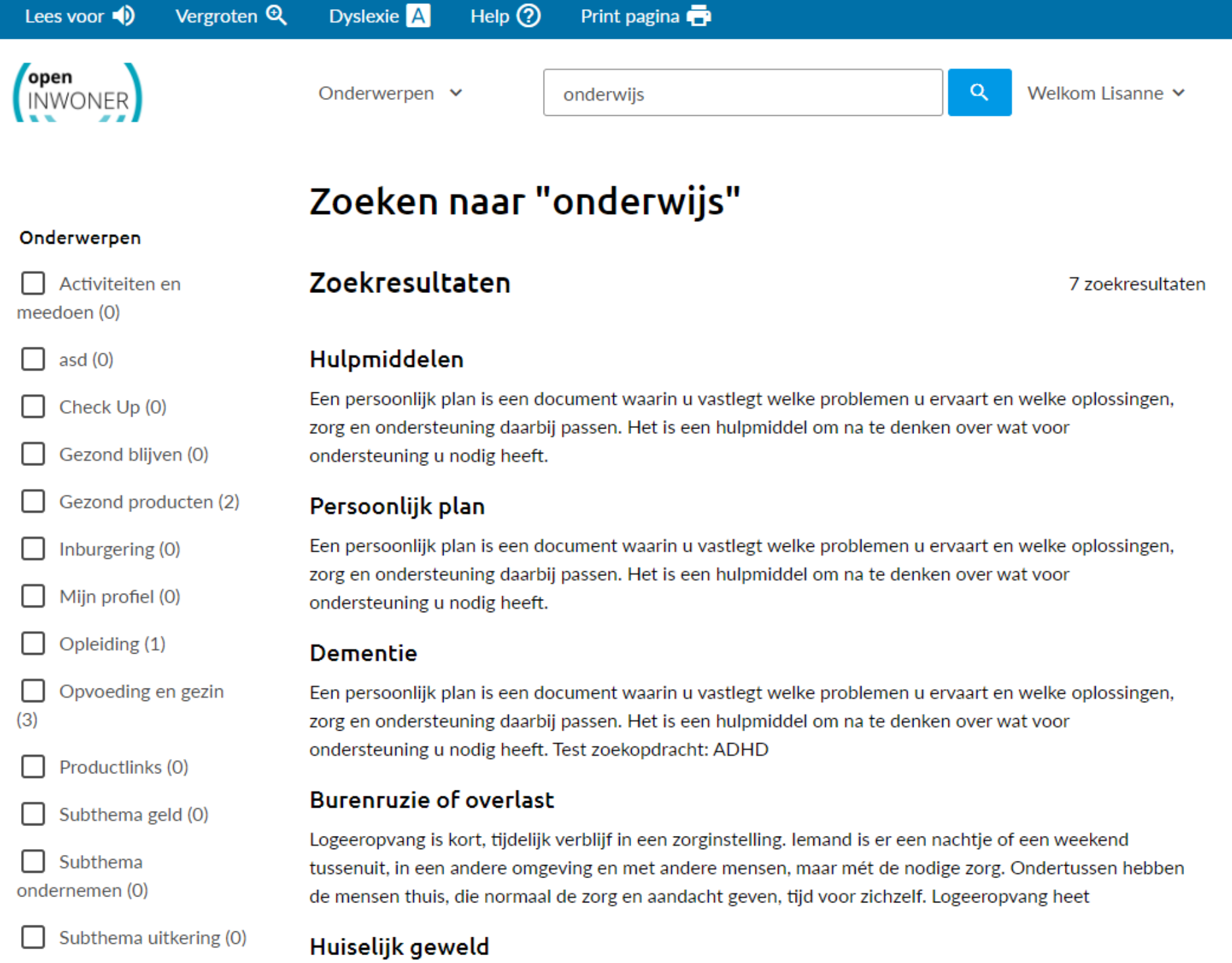Click the speaker icon beside Lees voor
The image size is (1232, 963).
124,16
